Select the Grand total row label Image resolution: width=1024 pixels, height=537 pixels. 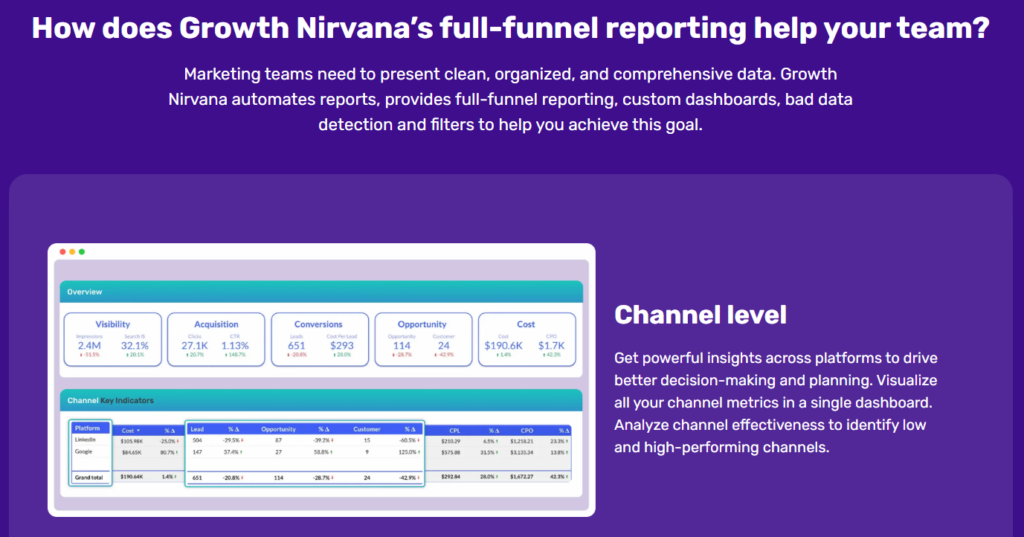tap(89, 478)
